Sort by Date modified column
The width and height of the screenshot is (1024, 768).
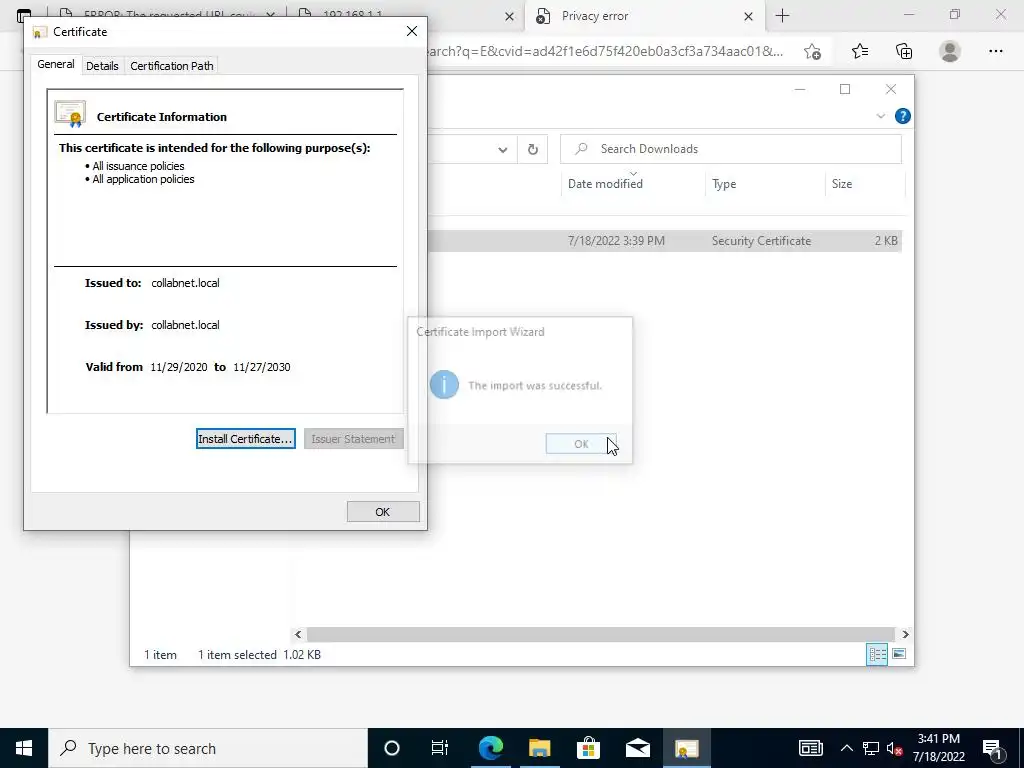(x=605, y=184)
